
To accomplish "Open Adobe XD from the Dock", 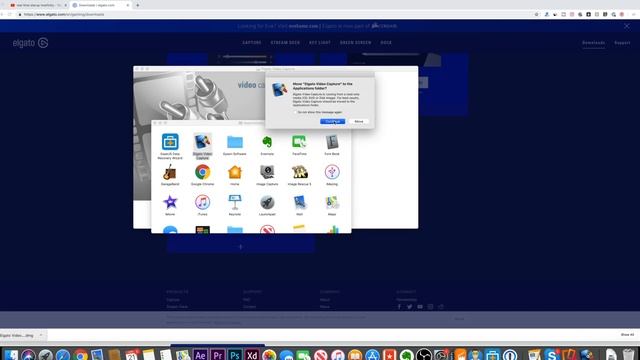I will (x=252, y=355).
